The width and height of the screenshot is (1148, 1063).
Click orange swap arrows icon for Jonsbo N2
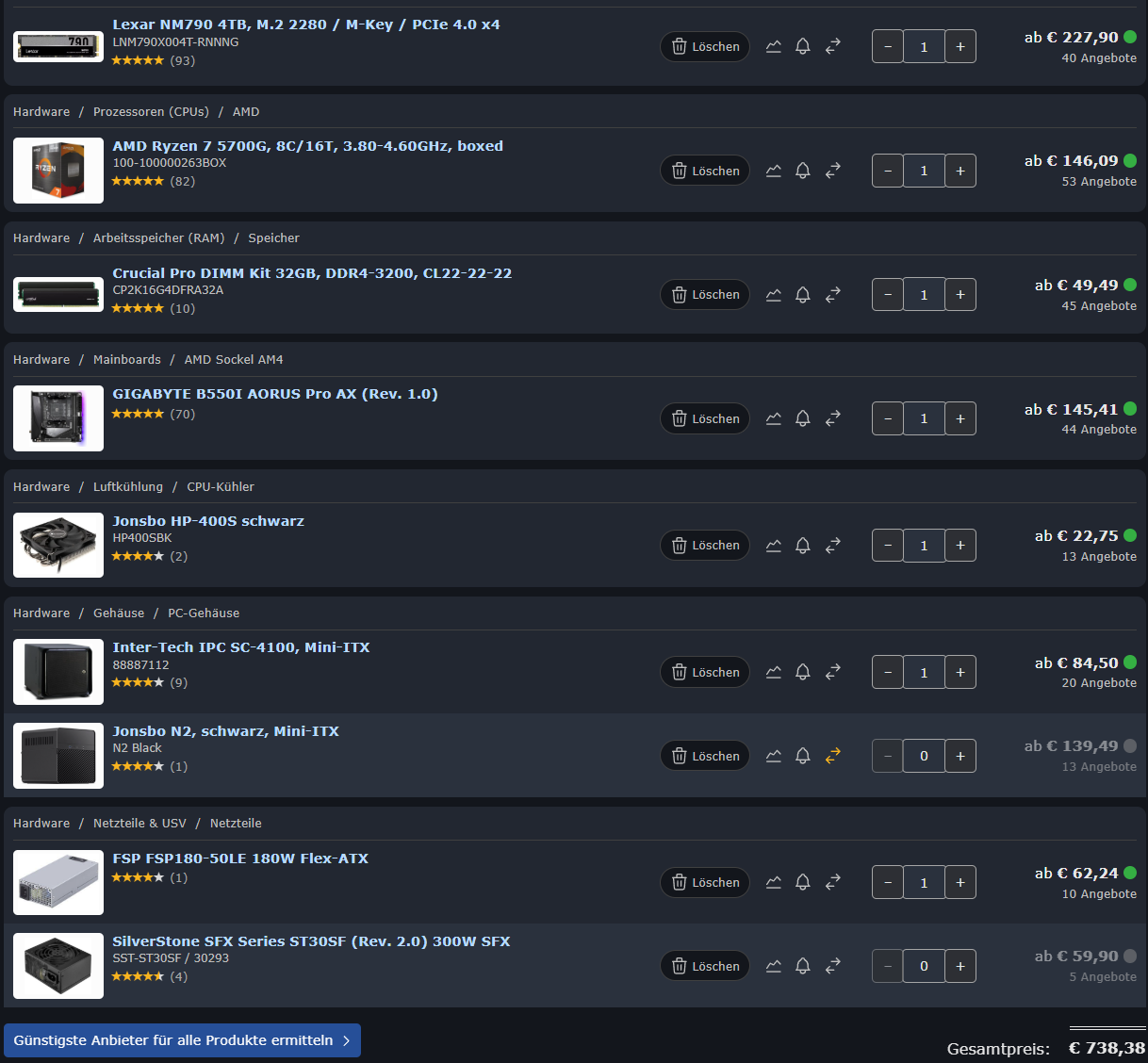click(833, 756)
